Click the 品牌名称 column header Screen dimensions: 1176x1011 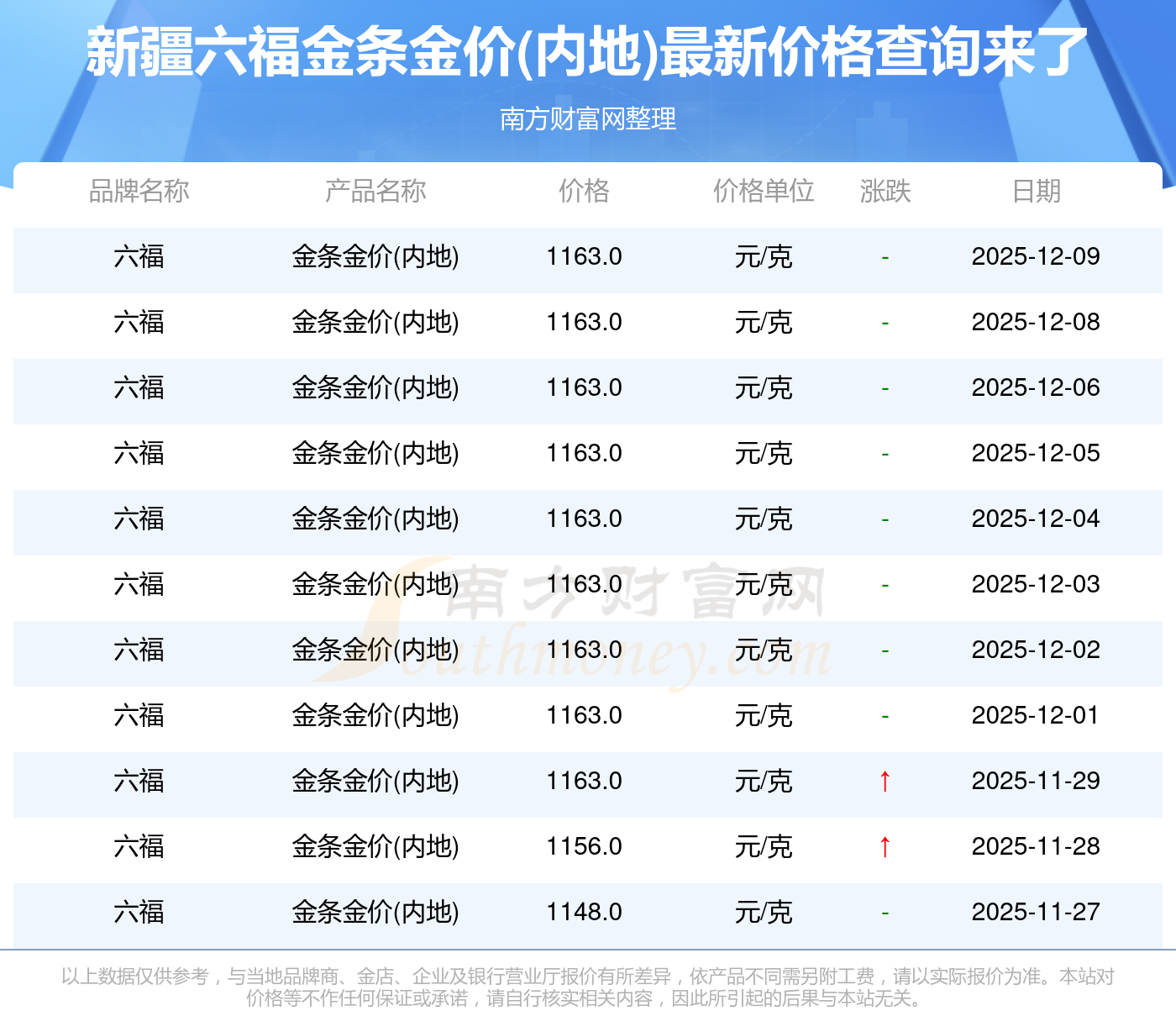[139, 191]
